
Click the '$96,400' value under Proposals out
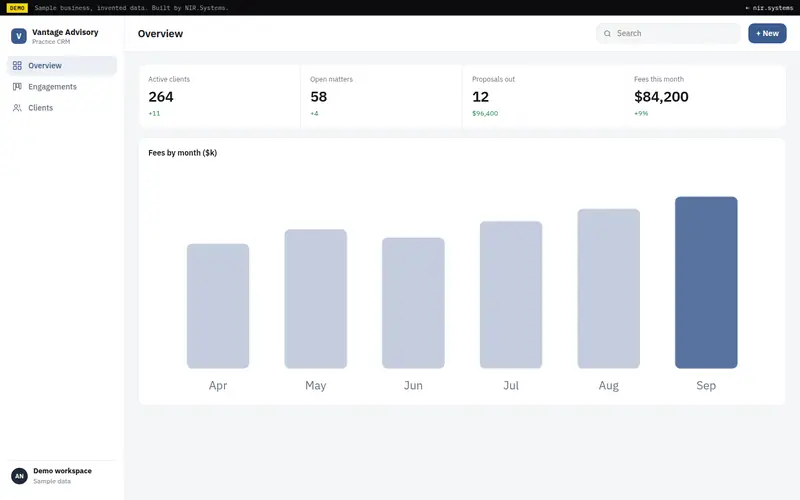tap(485, 114)
